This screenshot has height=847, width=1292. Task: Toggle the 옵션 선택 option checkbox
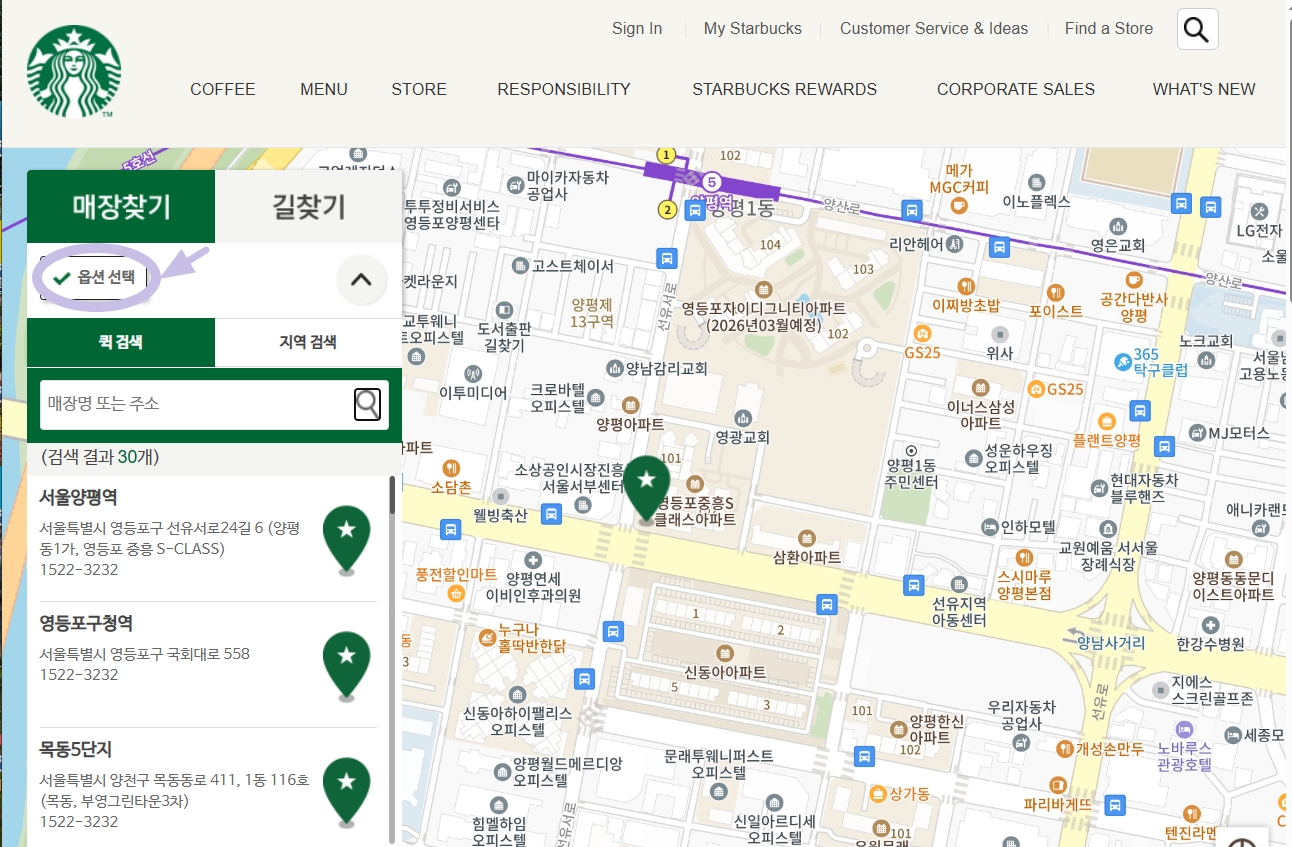[x=96, y=278]
